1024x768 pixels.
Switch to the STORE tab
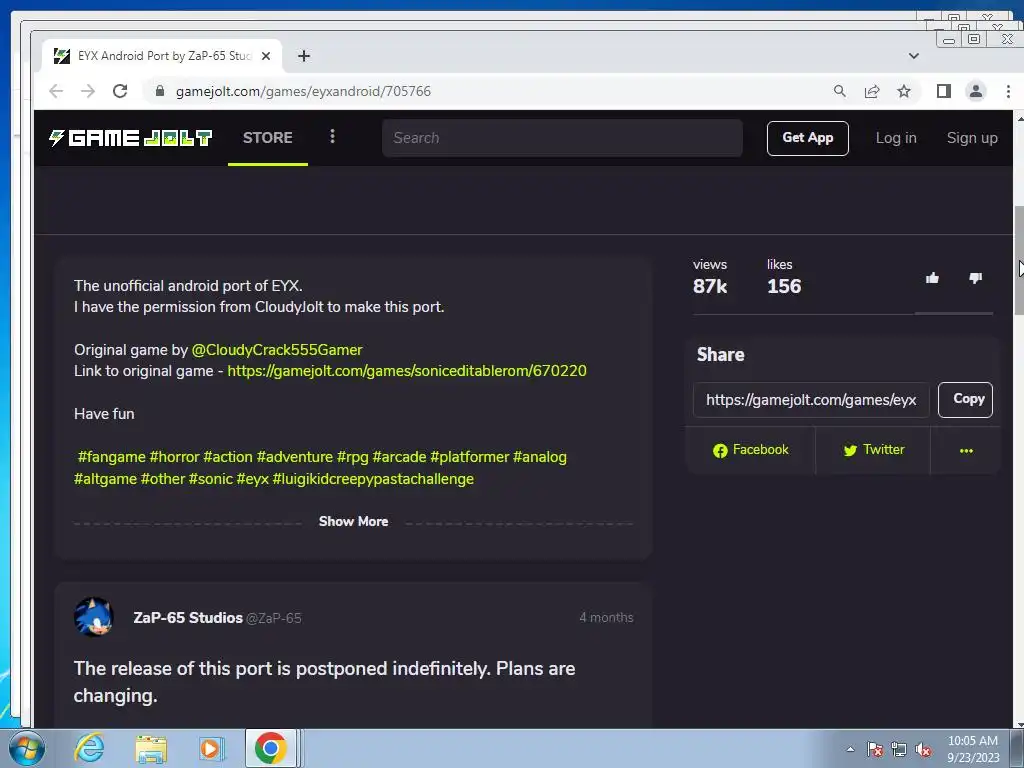pyautogui.click(x=268, y=138)
